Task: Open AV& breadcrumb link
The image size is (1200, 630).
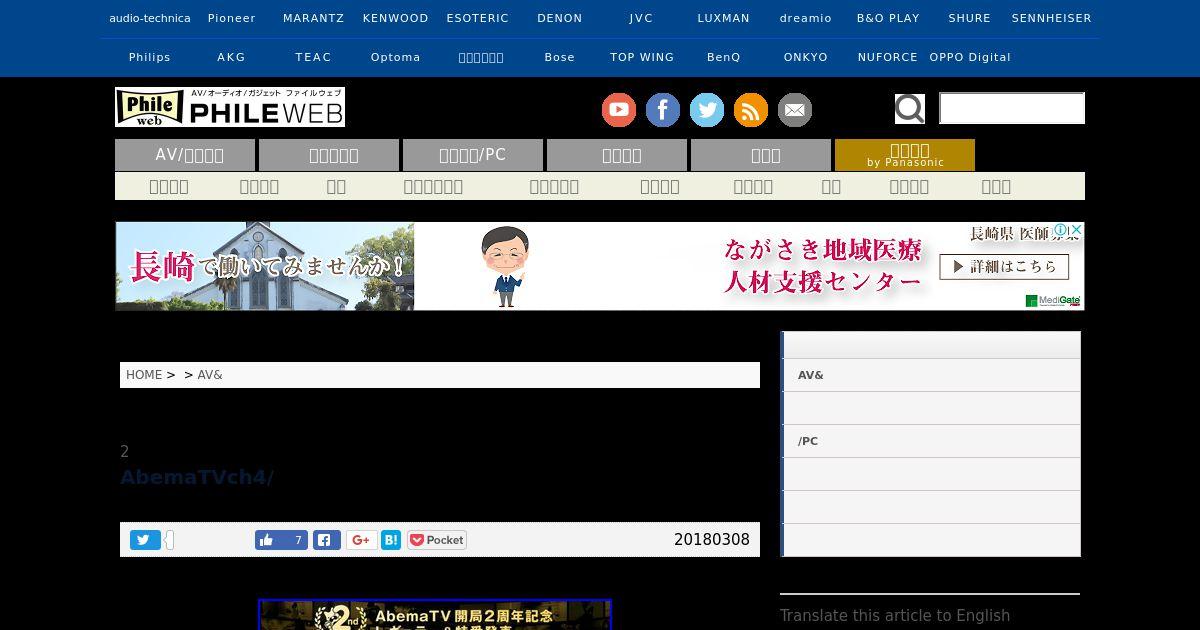Action: point(210,375)
